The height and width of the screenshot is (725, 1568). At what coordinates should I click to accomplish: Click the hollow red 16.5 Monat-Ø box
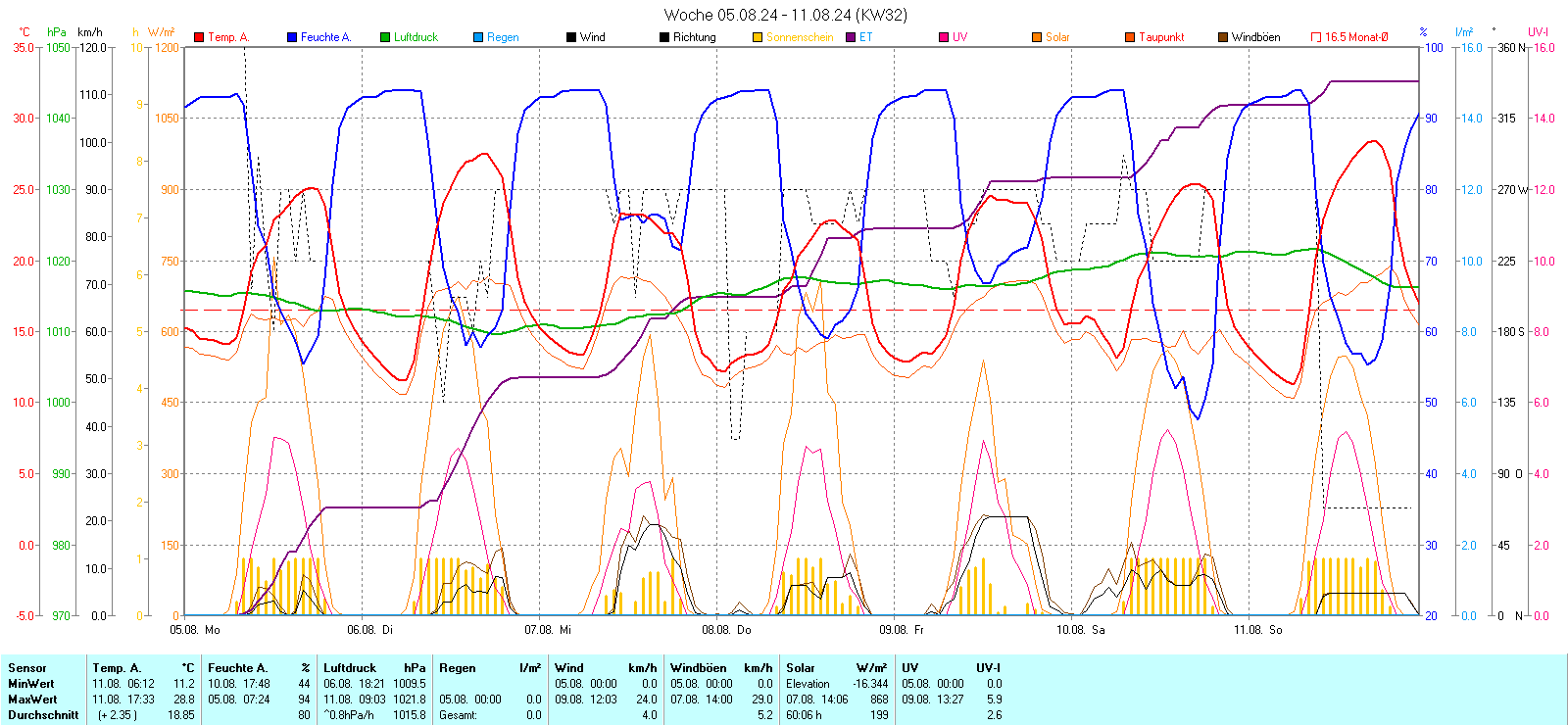point(1316,37)
